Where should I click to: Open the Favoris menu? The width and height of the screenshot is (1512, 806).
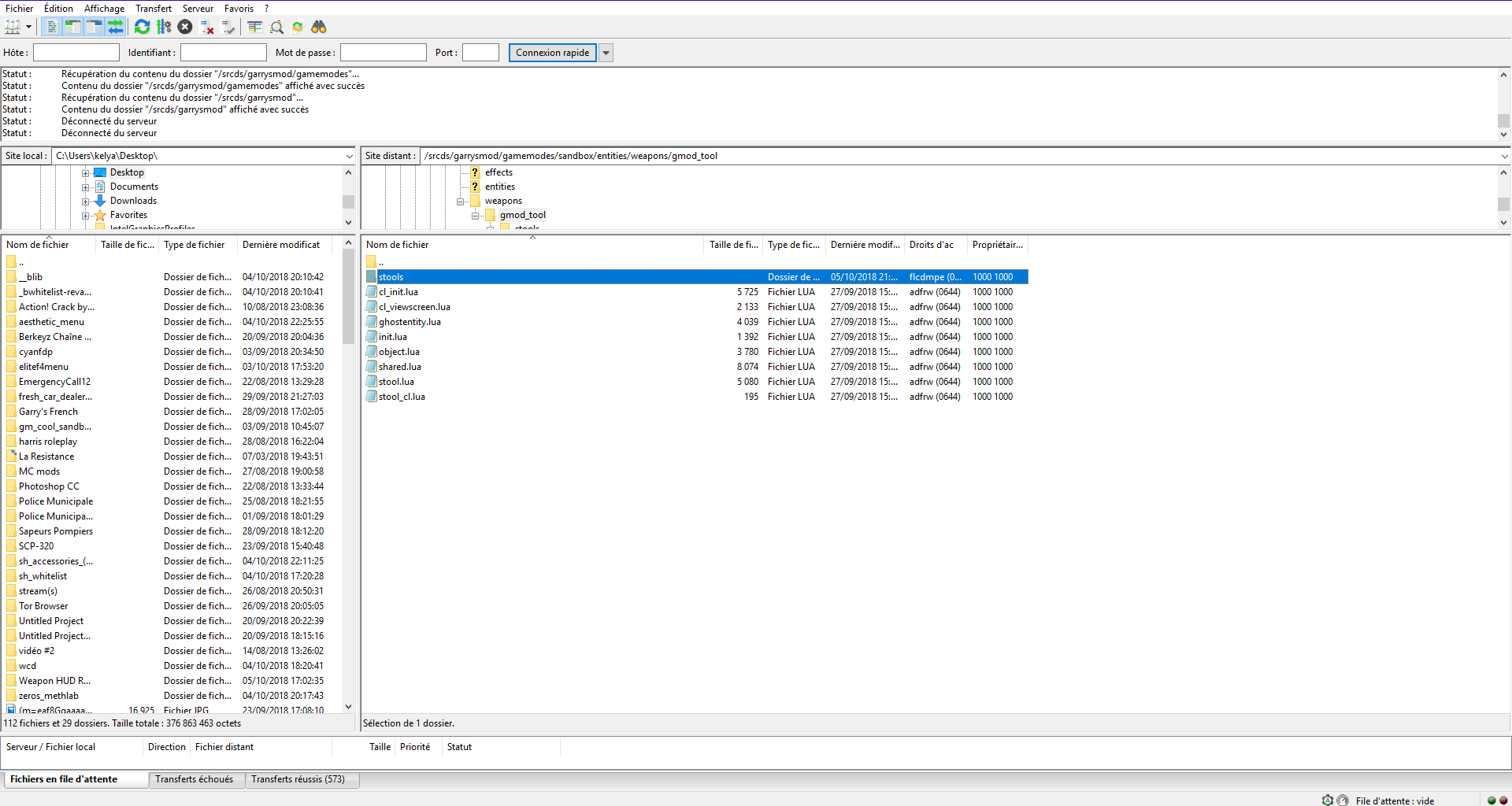coord(239,9)
